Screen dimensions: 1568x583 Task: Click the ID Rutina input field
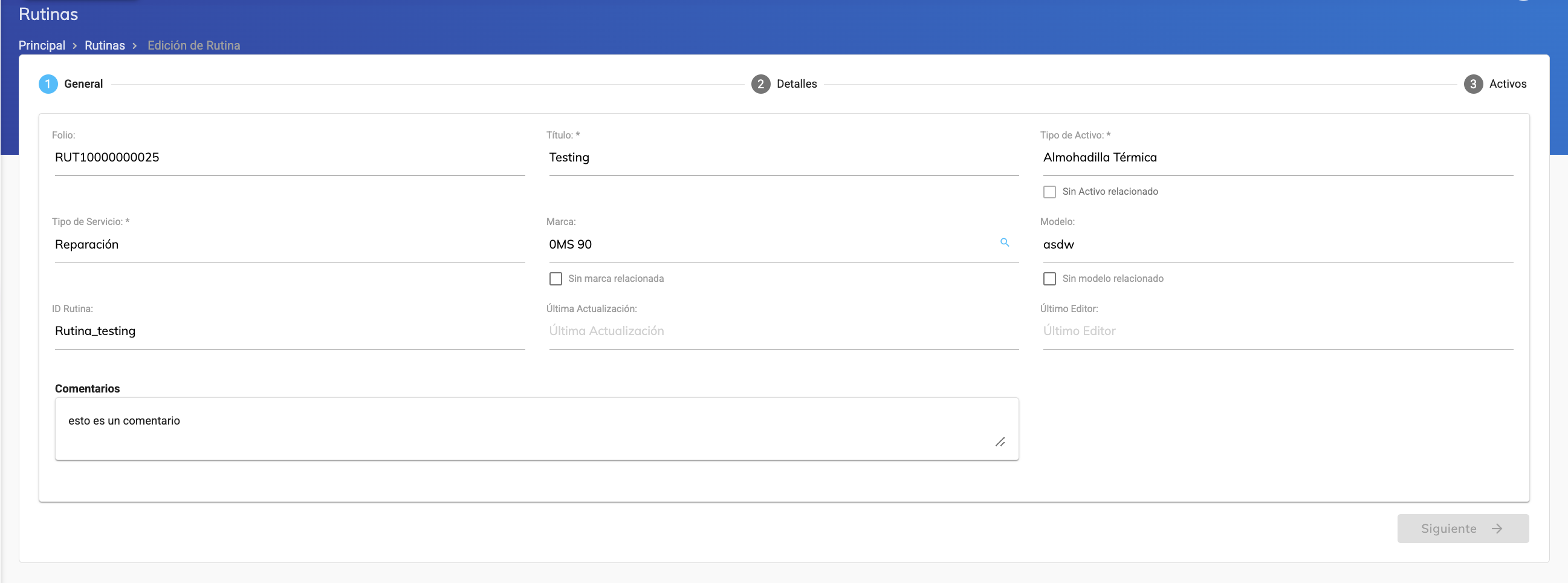(289, 331)
